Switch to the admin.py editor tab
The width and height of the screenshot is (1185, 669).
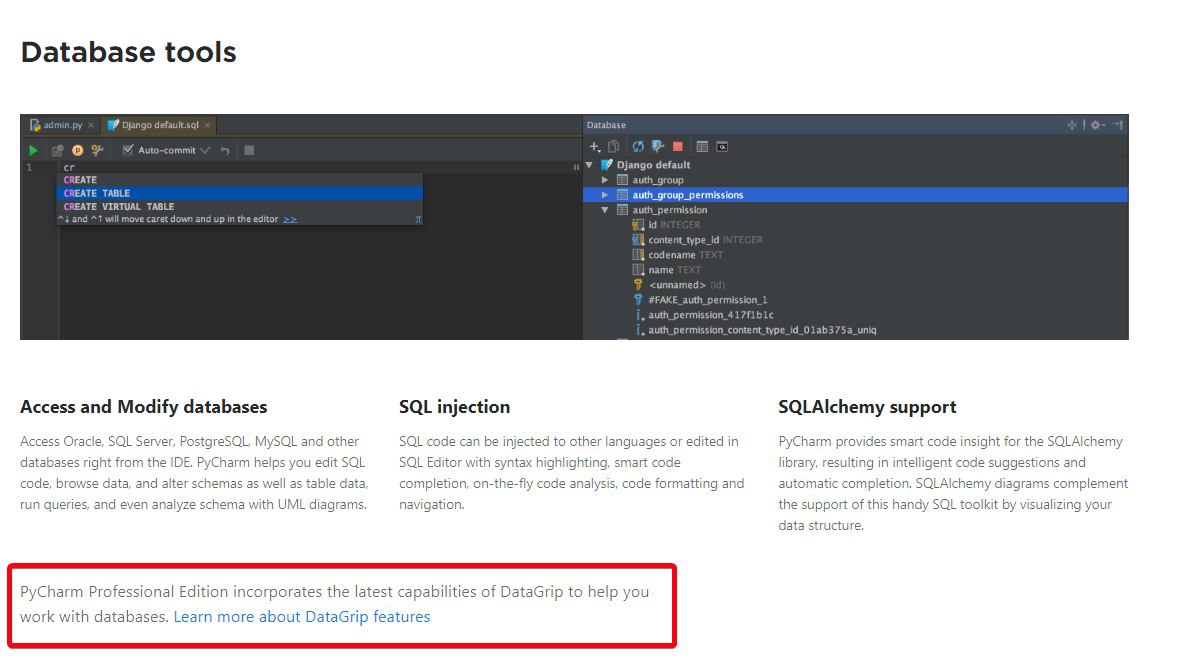(62, 125)
